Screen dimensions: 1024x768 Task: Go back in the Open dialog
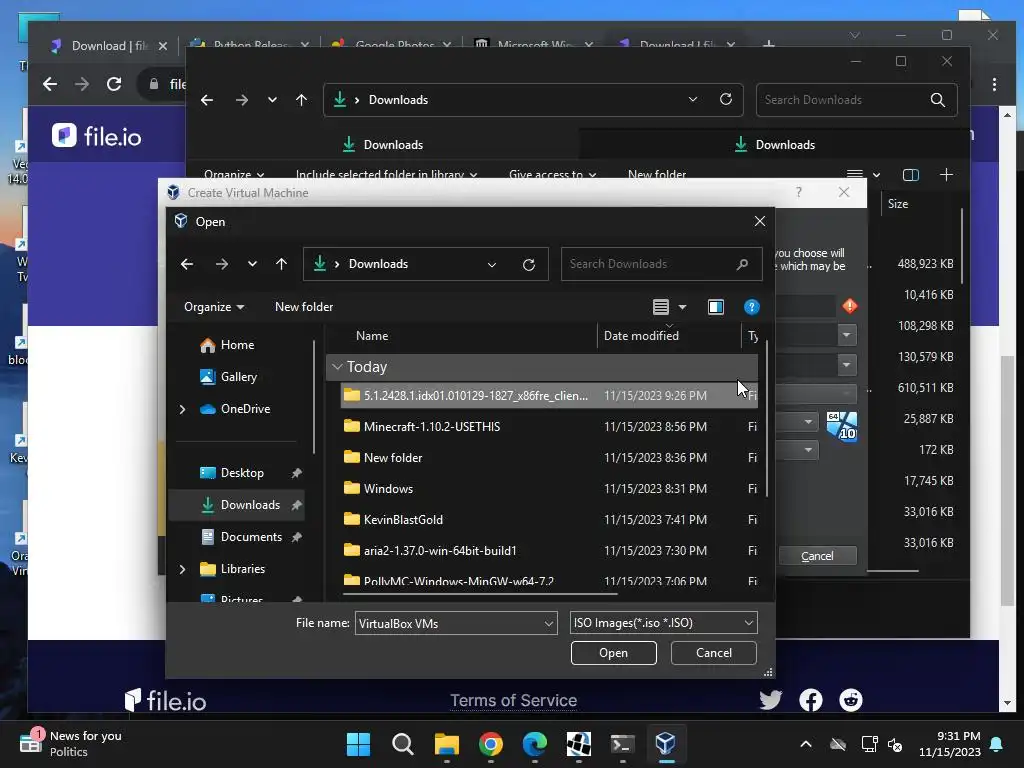coord(187,264)
